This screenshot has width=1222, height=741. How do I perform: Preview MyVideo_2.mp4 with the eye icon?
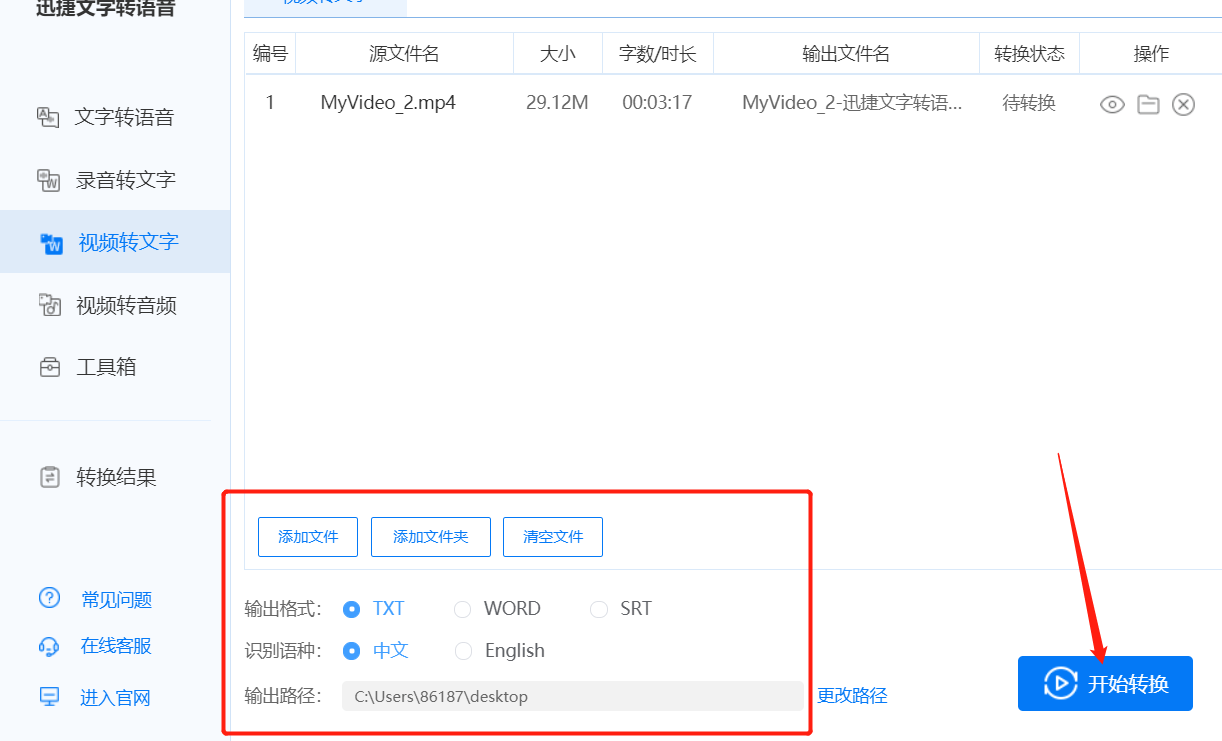tap(1112, 104)
